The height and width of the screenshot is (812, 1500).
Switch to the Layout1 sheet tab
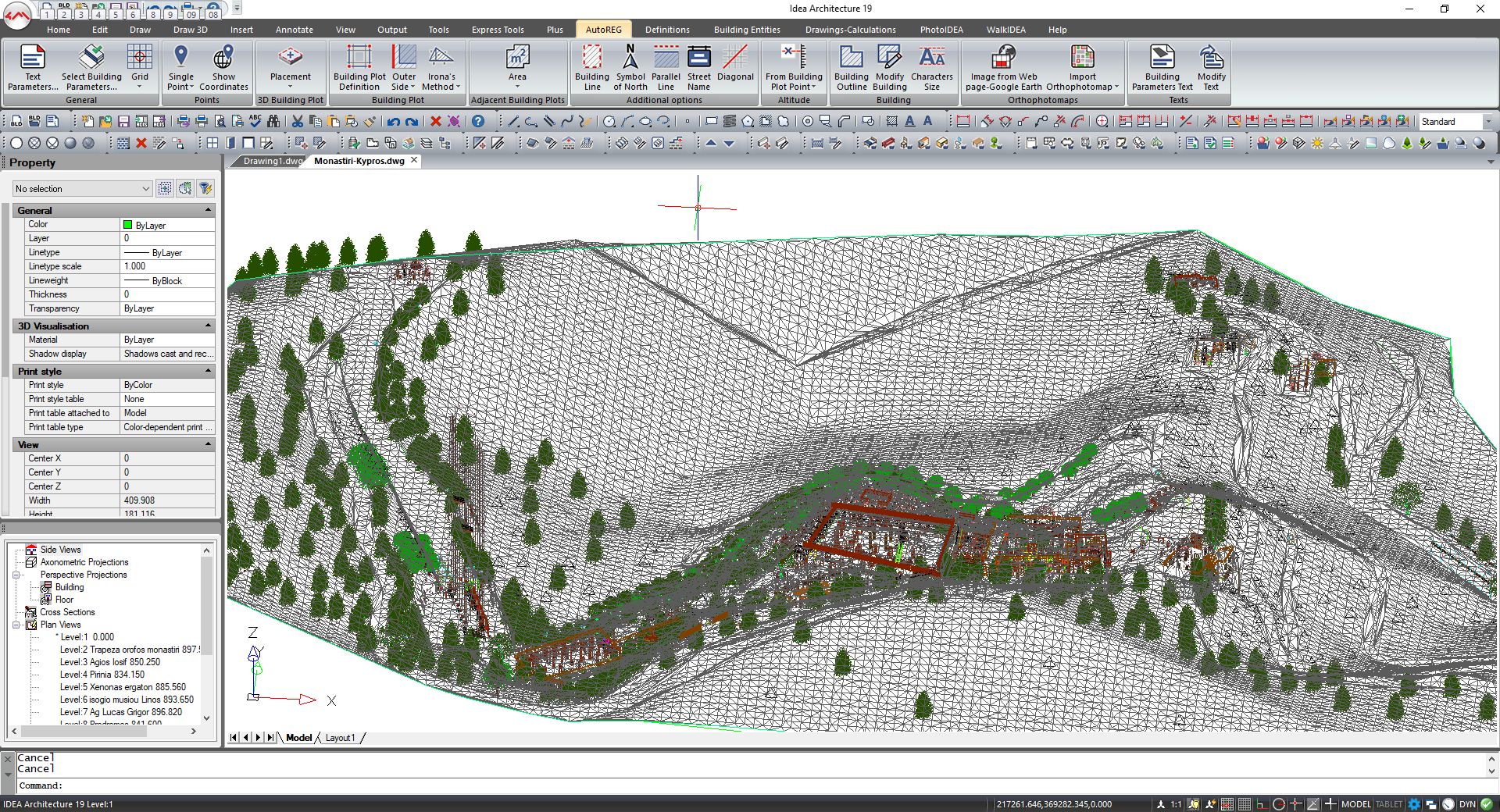(340, 738)
